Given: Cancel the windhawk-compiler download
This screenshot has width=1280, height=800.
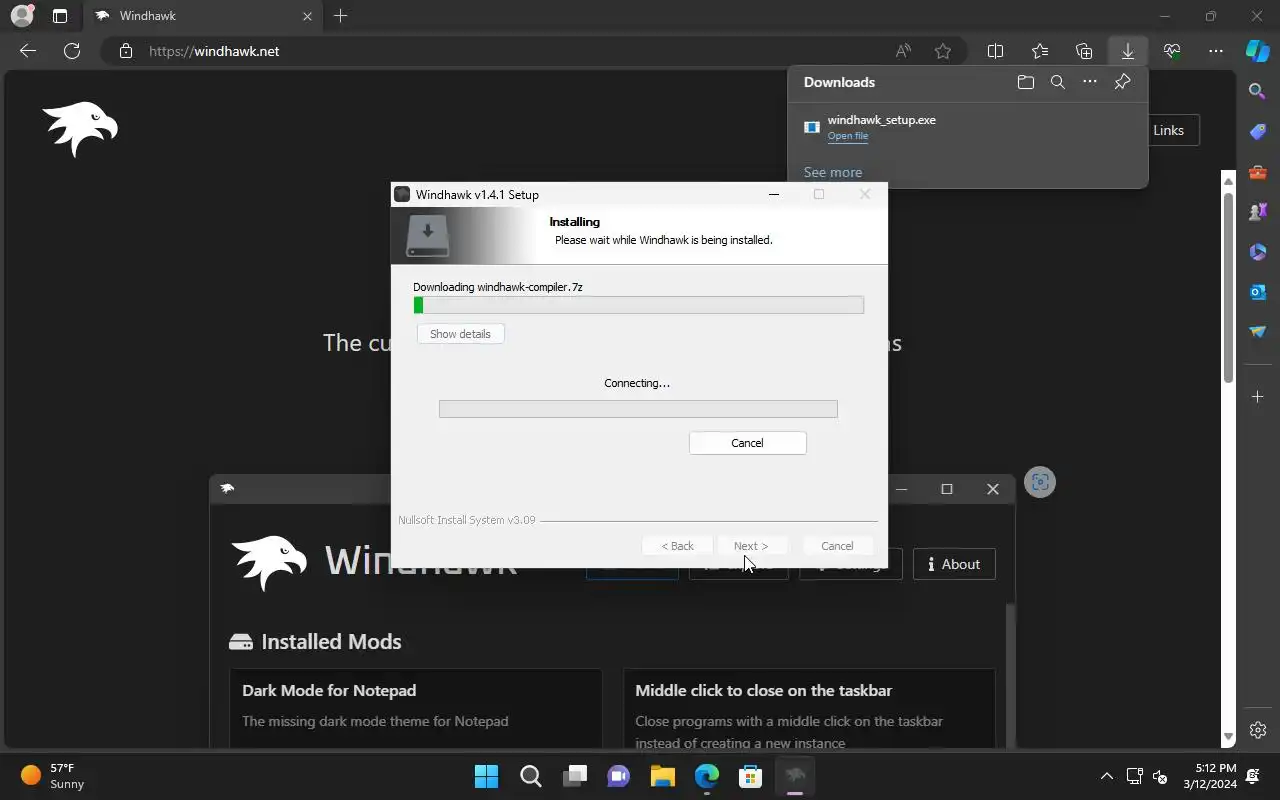Looking at the screenshot, I should 747,443.
